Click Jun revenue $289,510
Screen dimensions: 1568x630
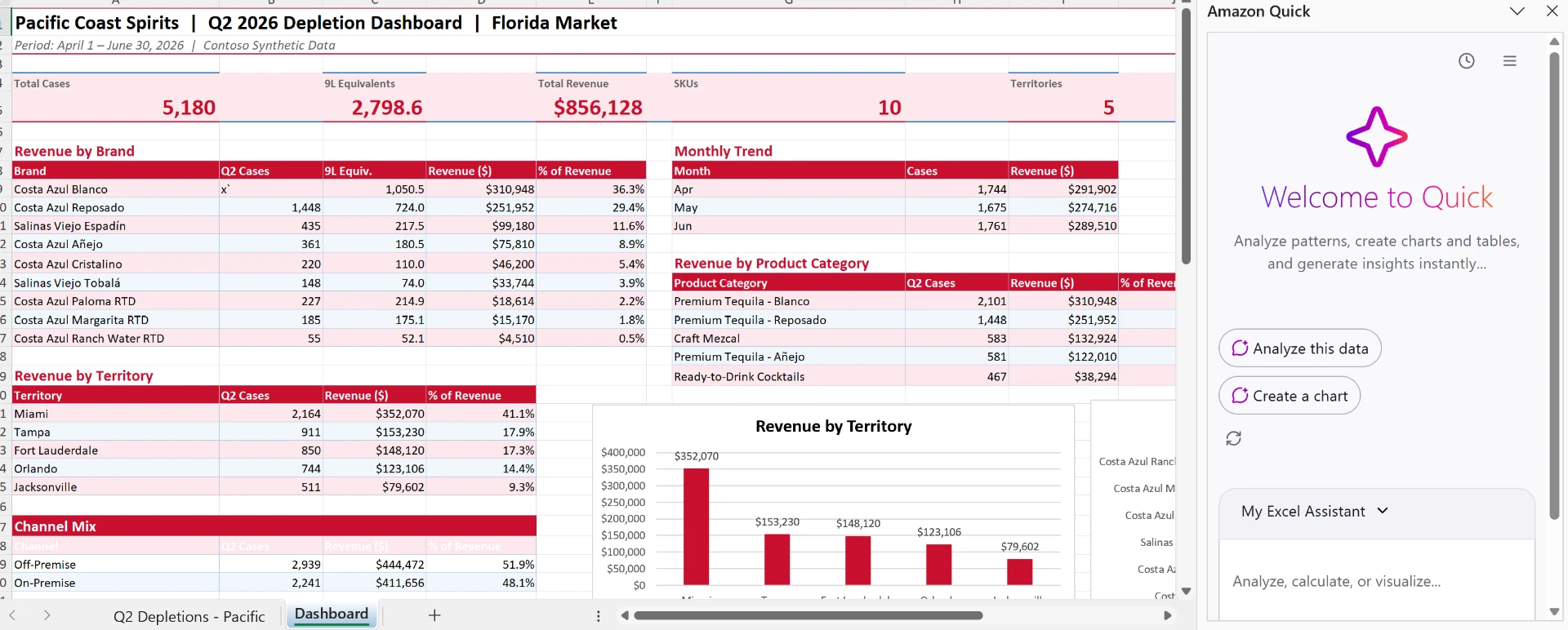(x=1063, y=226)
